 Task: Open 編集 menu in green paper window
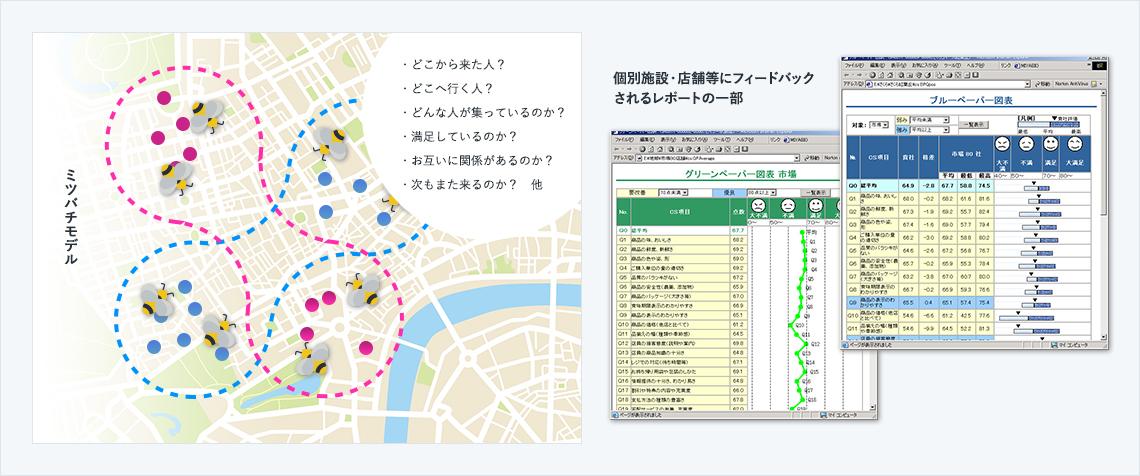coord(647,140)
